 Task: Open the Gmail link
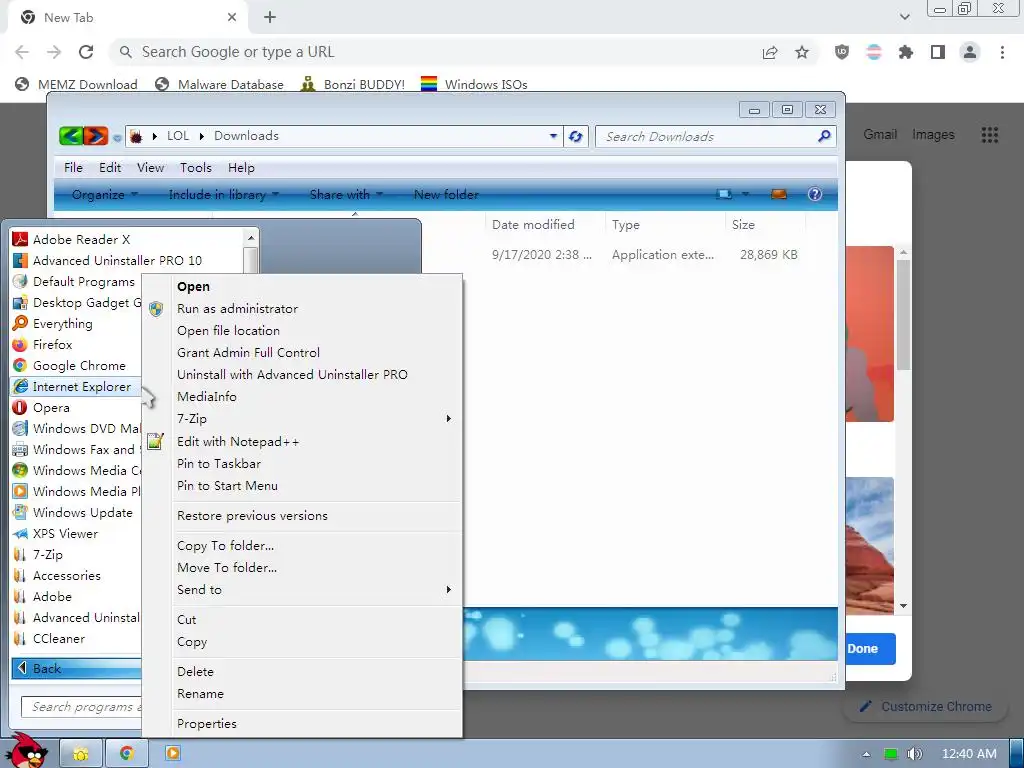880,135
